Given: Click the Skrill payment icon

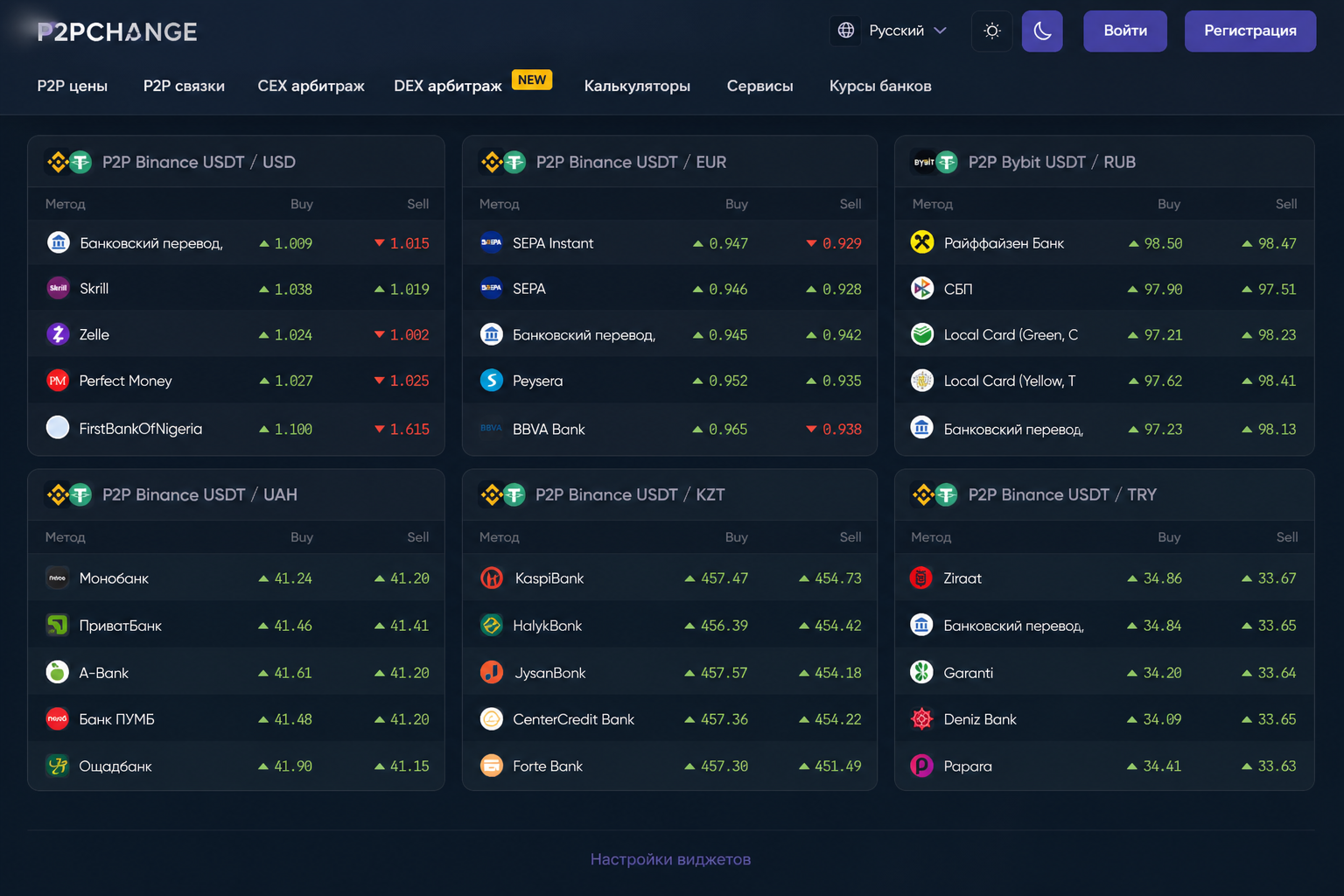Looking at the screenshot, I should [x=58, y=288].
